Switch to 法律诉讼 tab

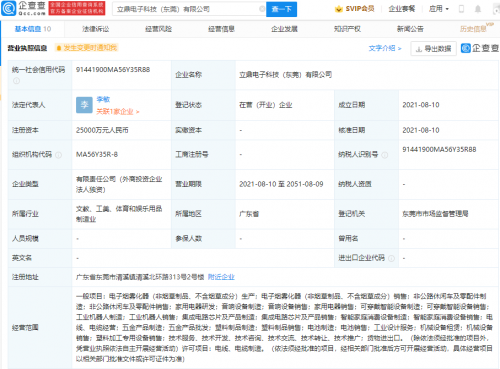(x=96, y=29)
